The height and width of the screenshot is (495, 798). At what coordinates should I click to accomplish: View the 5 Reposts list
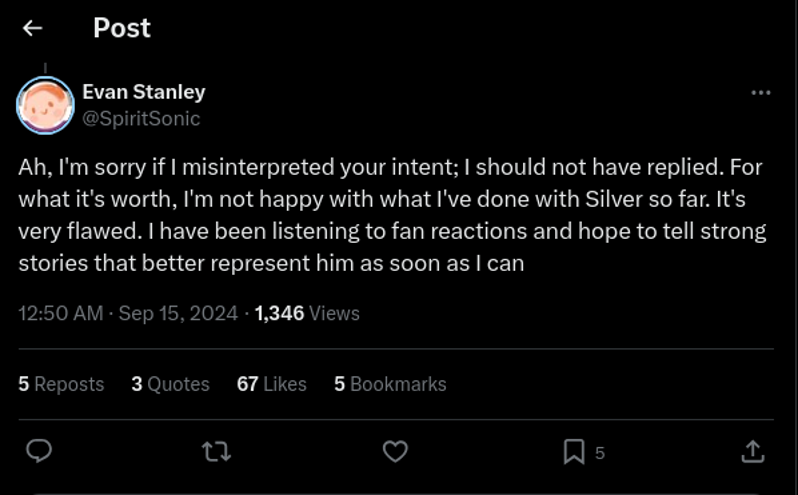click(x=61, y=384)
